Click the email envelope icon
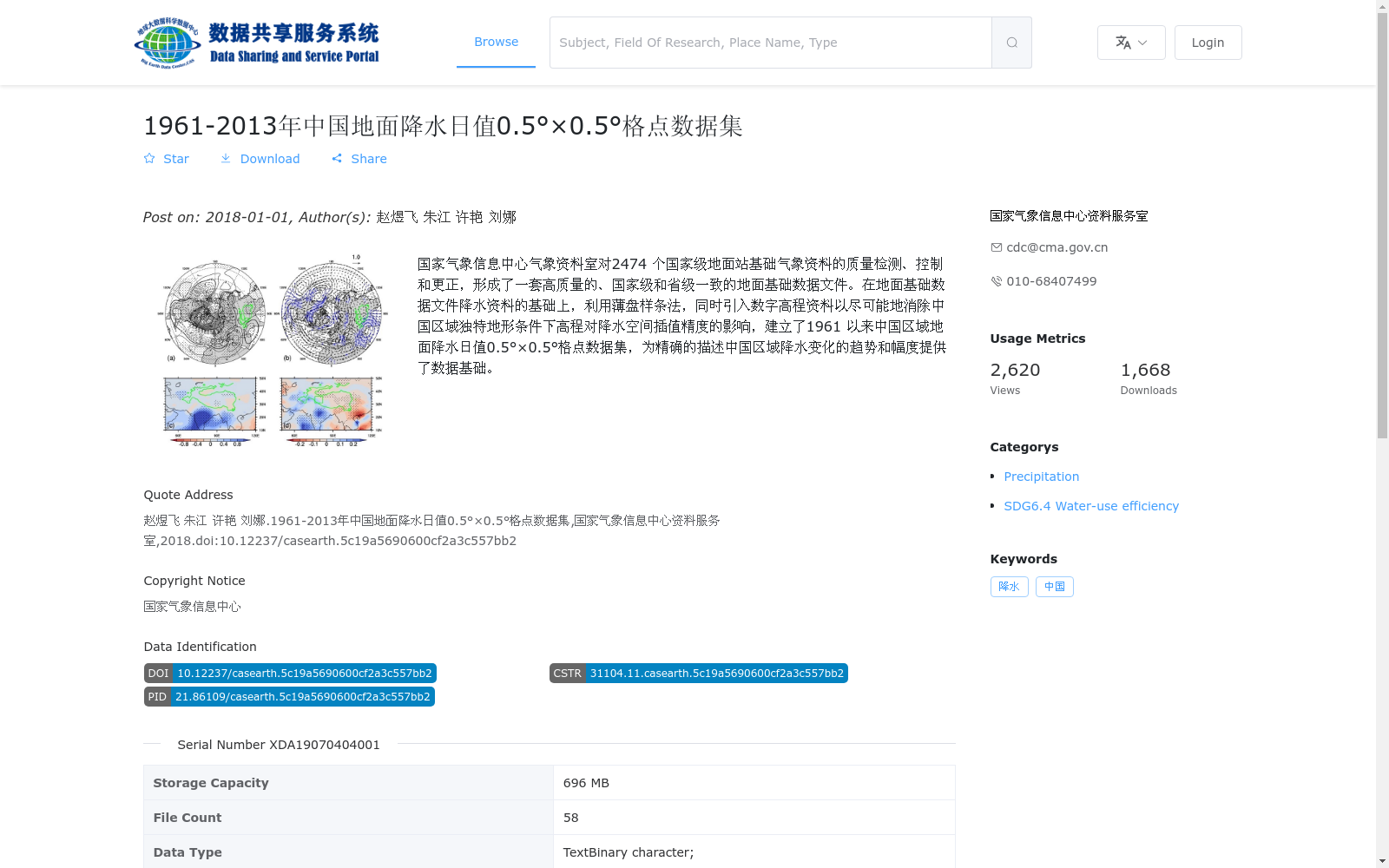1389x868 pixels. [x=997, y=247]
